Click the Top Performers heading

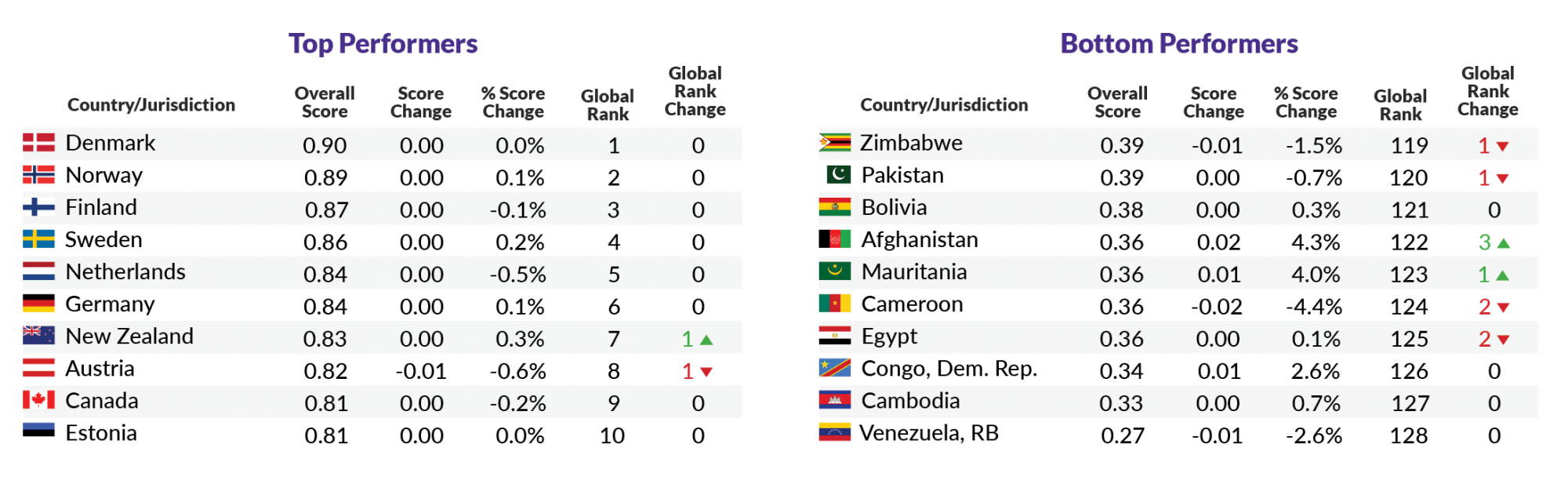coord(383,44)
